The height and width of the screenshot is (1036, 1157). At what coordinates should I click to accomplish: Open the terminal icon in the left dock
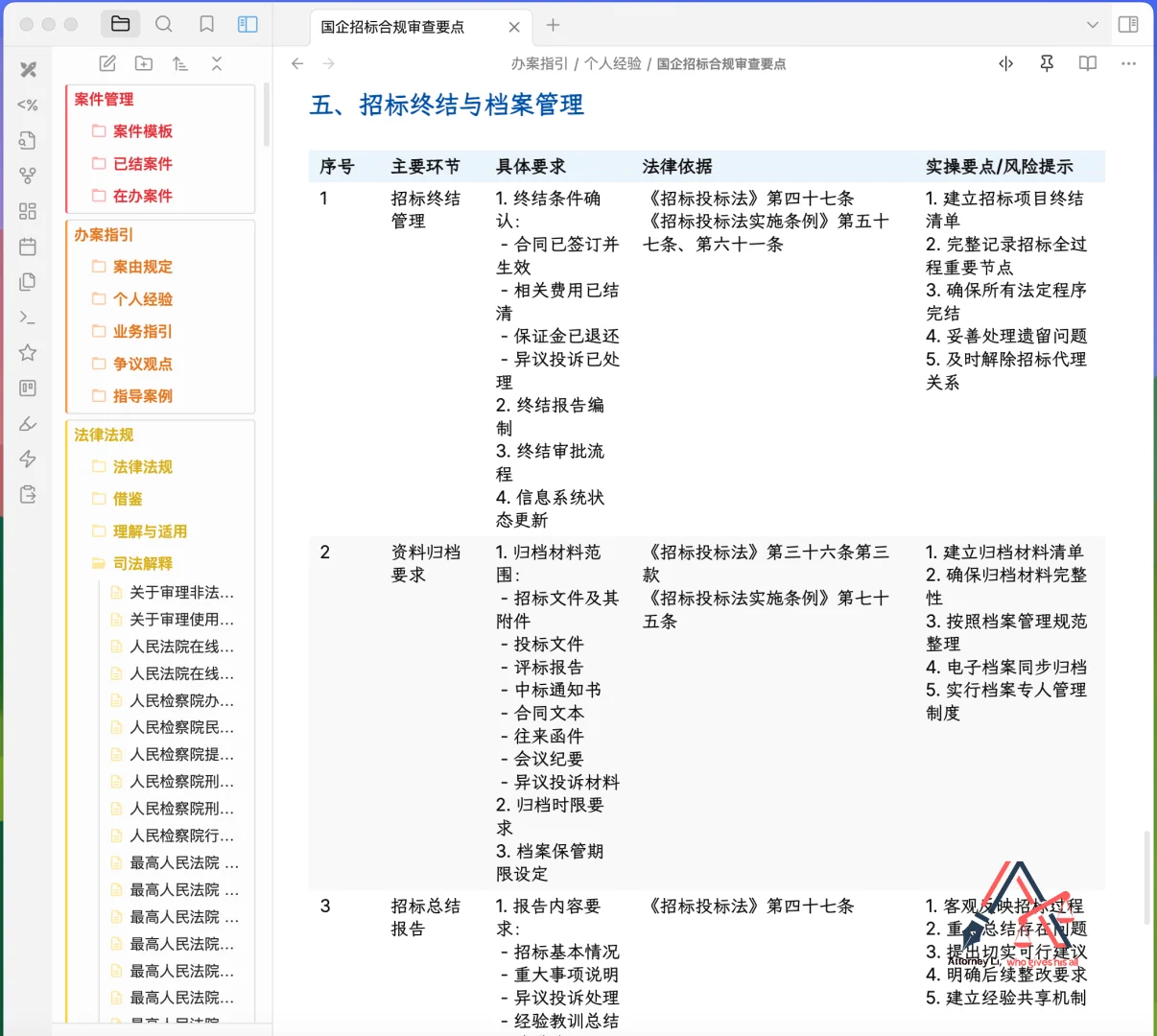(x=27, y=317)
